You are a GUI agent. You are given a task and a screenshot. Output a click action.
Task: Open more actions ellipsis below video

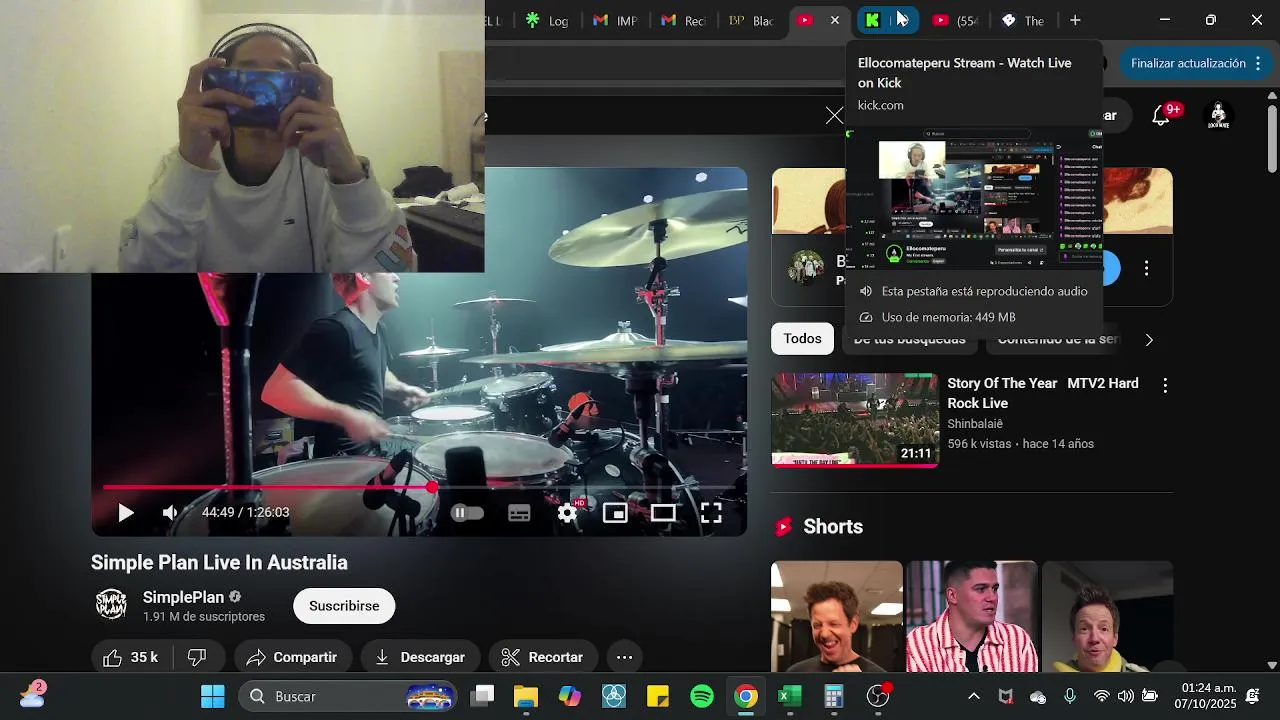pyautogui.click(x=624, y=657)
